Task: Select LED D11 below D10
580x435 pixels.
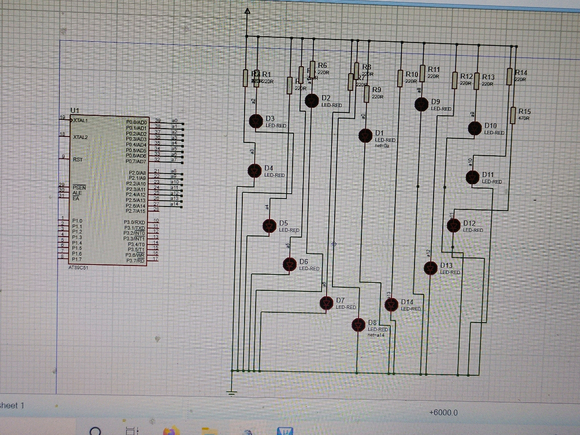Action: click(x=472, y=177)
